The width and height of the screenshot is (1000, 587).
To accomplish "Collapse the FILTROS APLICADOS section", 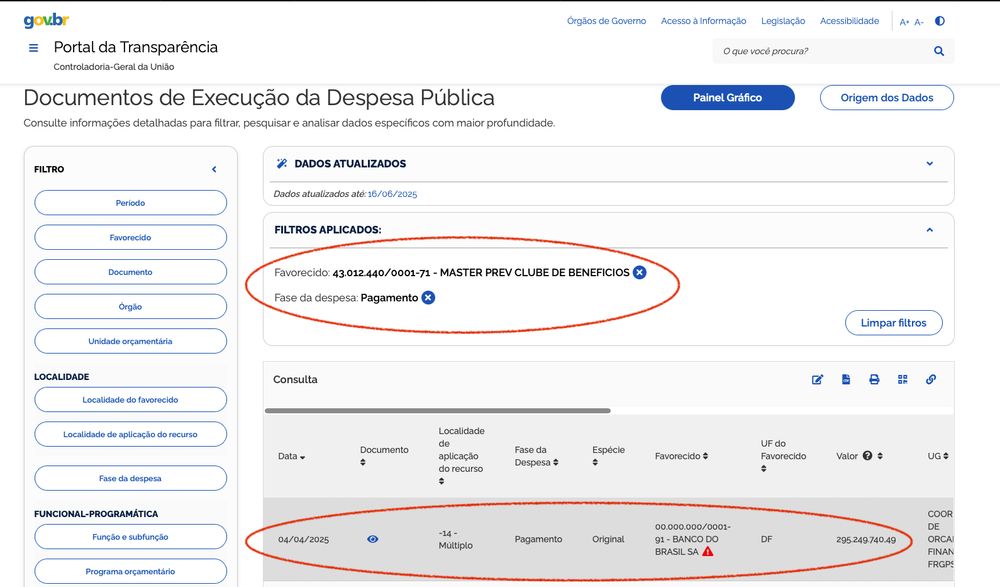I will coord(929,230).
